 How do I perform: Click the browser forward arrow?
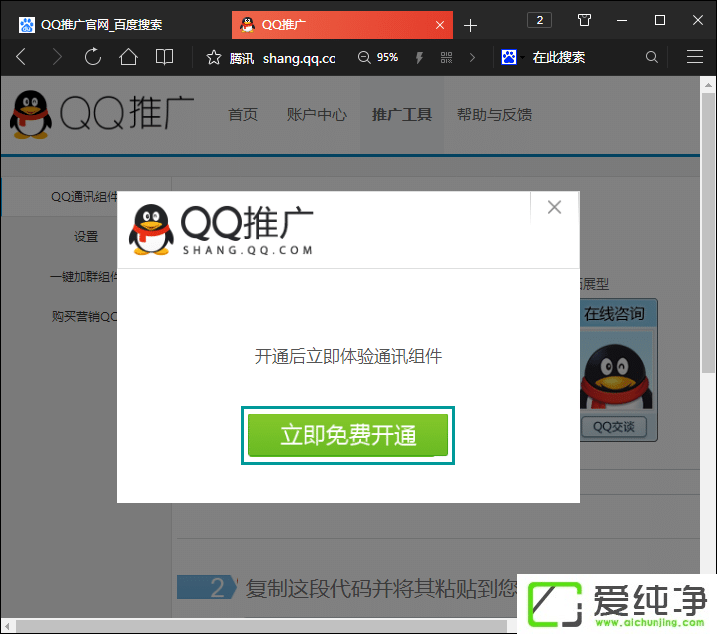[x=57, y=57]
